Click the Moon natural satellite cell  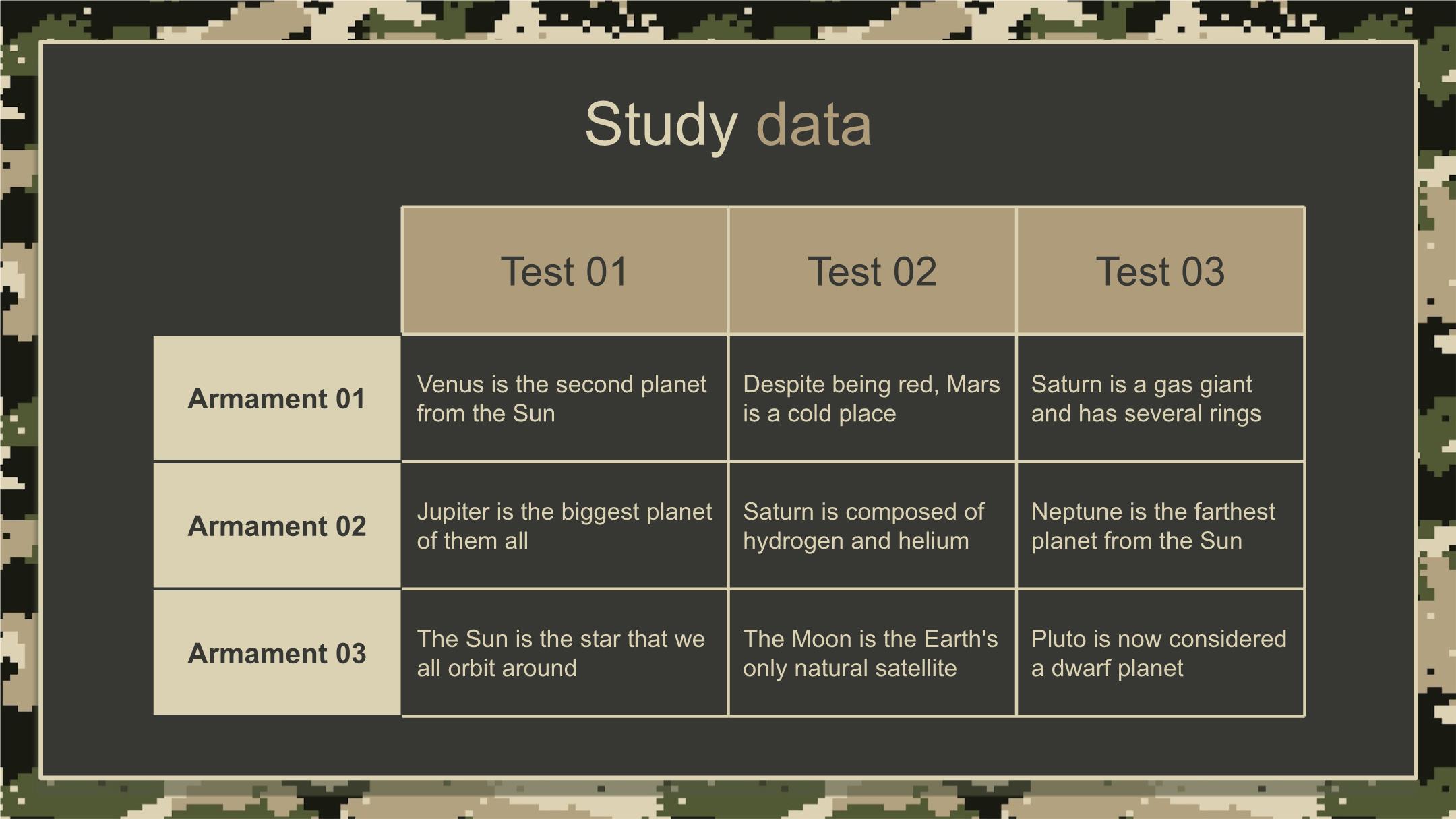pos(872,653)
